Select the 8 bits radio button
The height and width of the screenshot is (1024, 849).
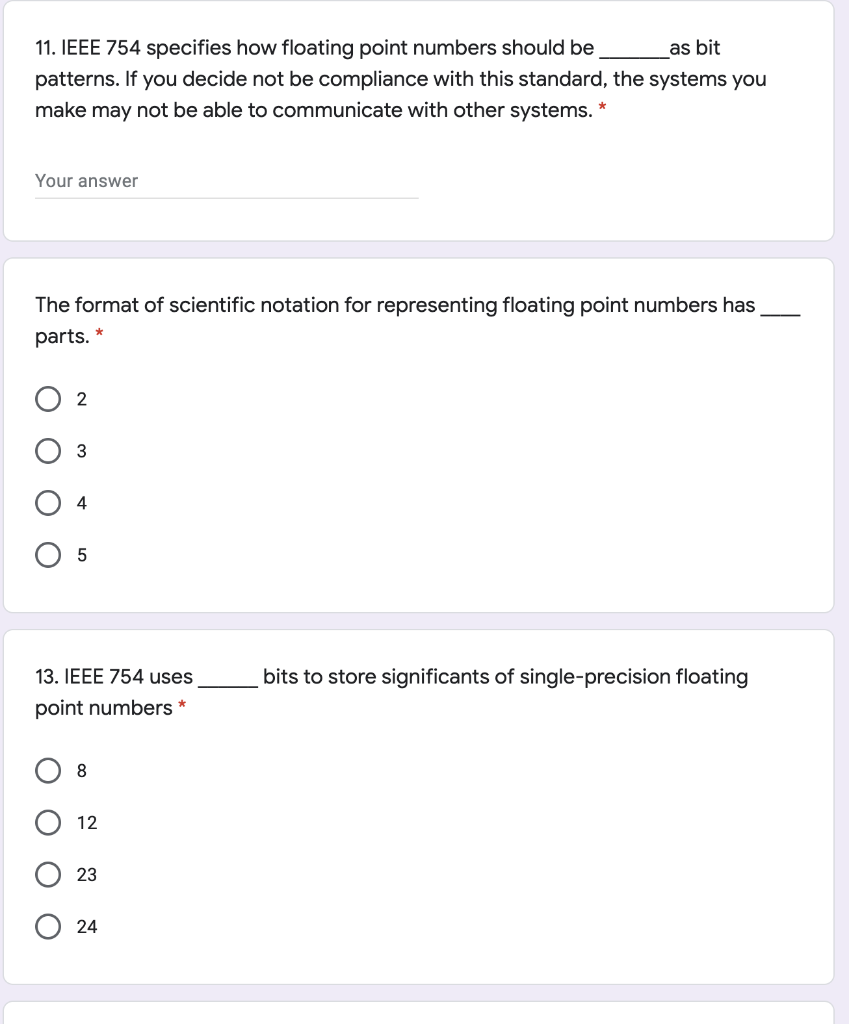(48, 771)
